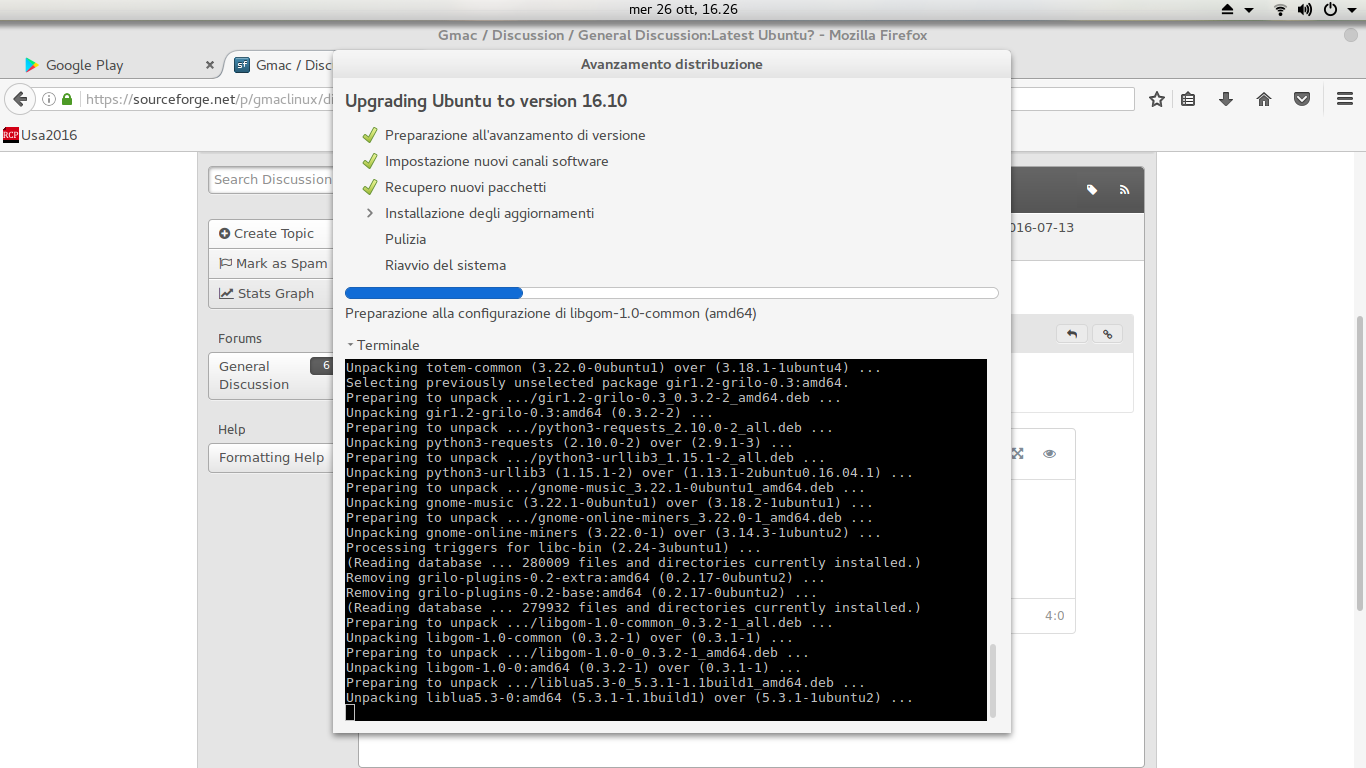
Task: Show the bookmarks list icon
Action: click(1188, 99)
